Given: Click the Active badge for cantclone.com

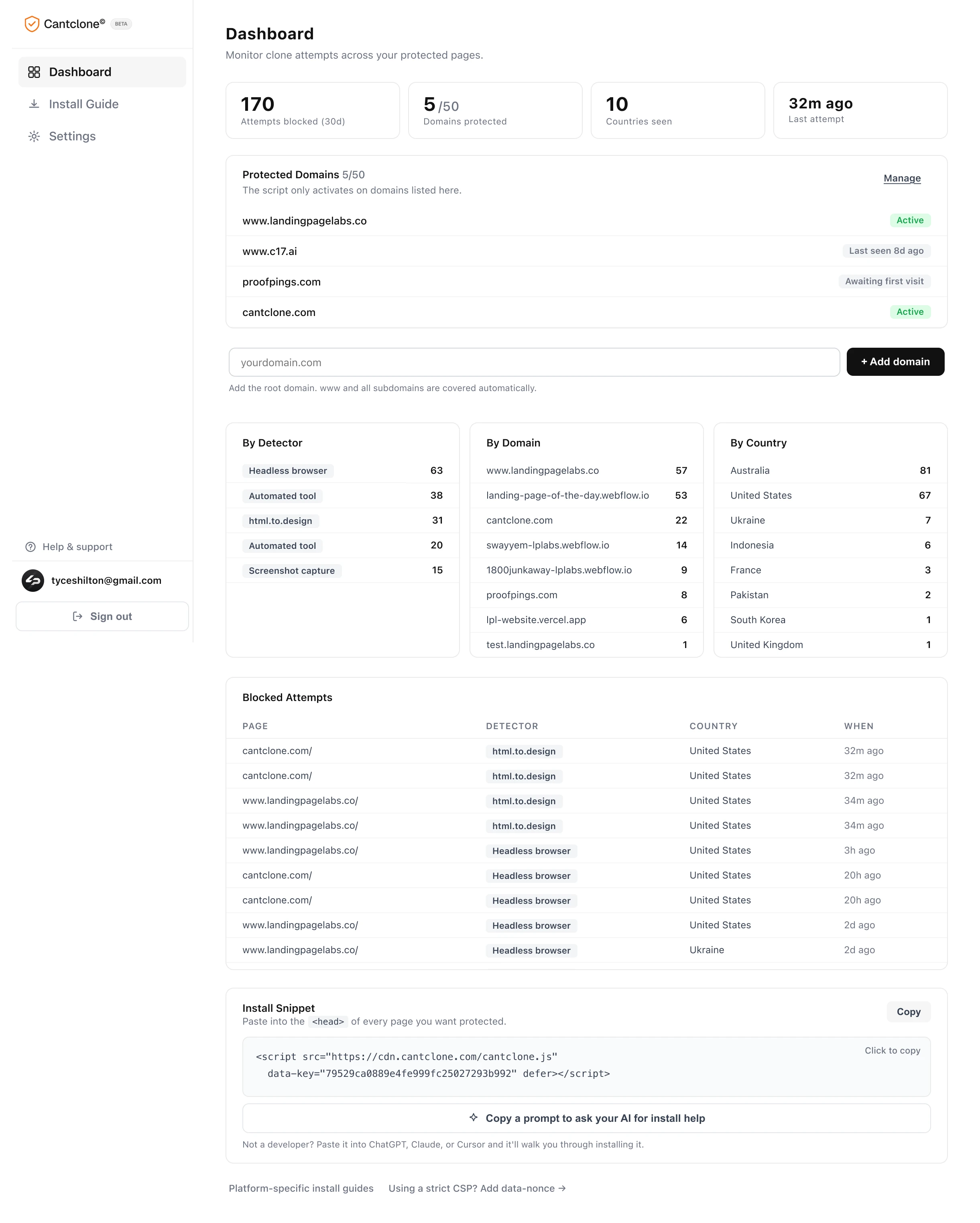Looking at the screenshot, I should [910, 312].
